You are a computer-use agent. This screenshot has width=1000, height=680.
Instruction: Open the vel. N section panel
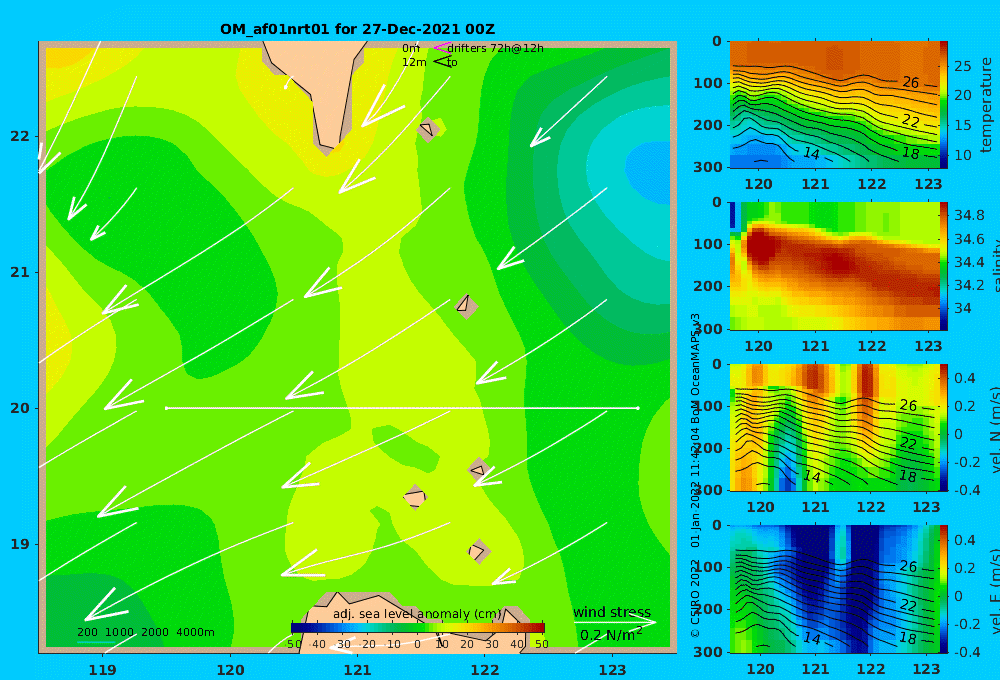click(834, 427)
